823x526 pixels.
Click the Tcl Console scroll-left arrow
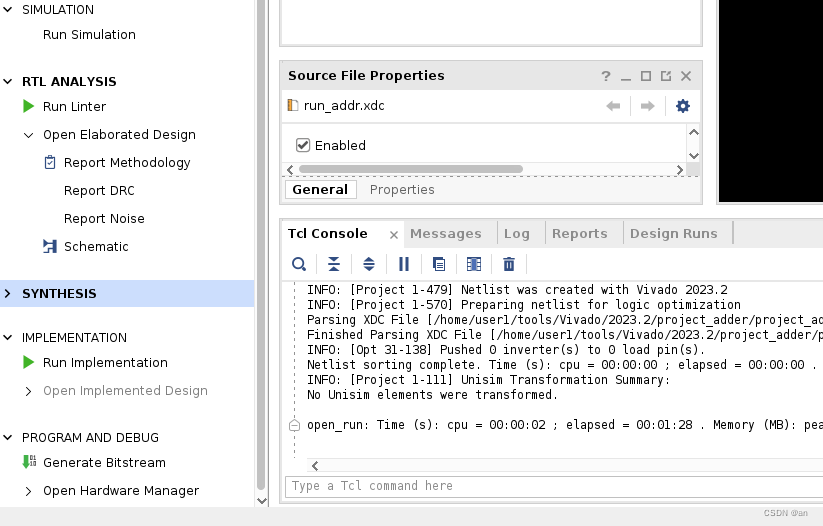[315, 466]
